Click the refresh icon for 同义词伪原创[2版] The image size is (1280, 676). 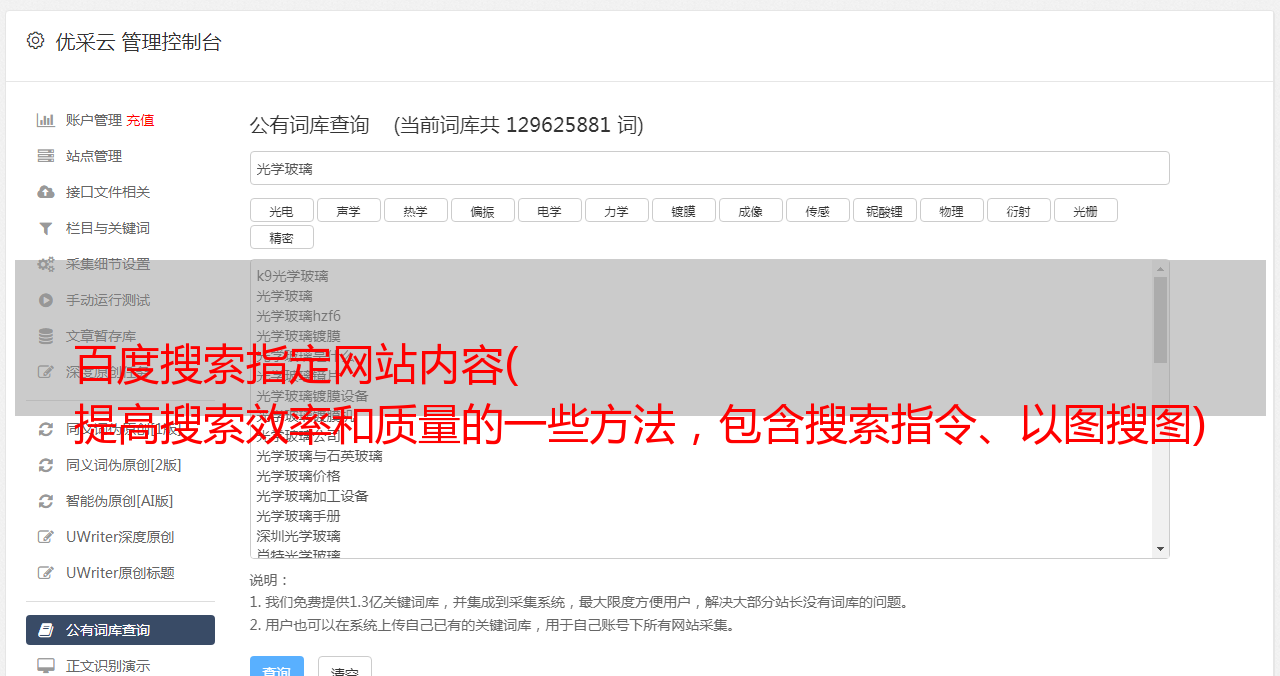[46, 465]
